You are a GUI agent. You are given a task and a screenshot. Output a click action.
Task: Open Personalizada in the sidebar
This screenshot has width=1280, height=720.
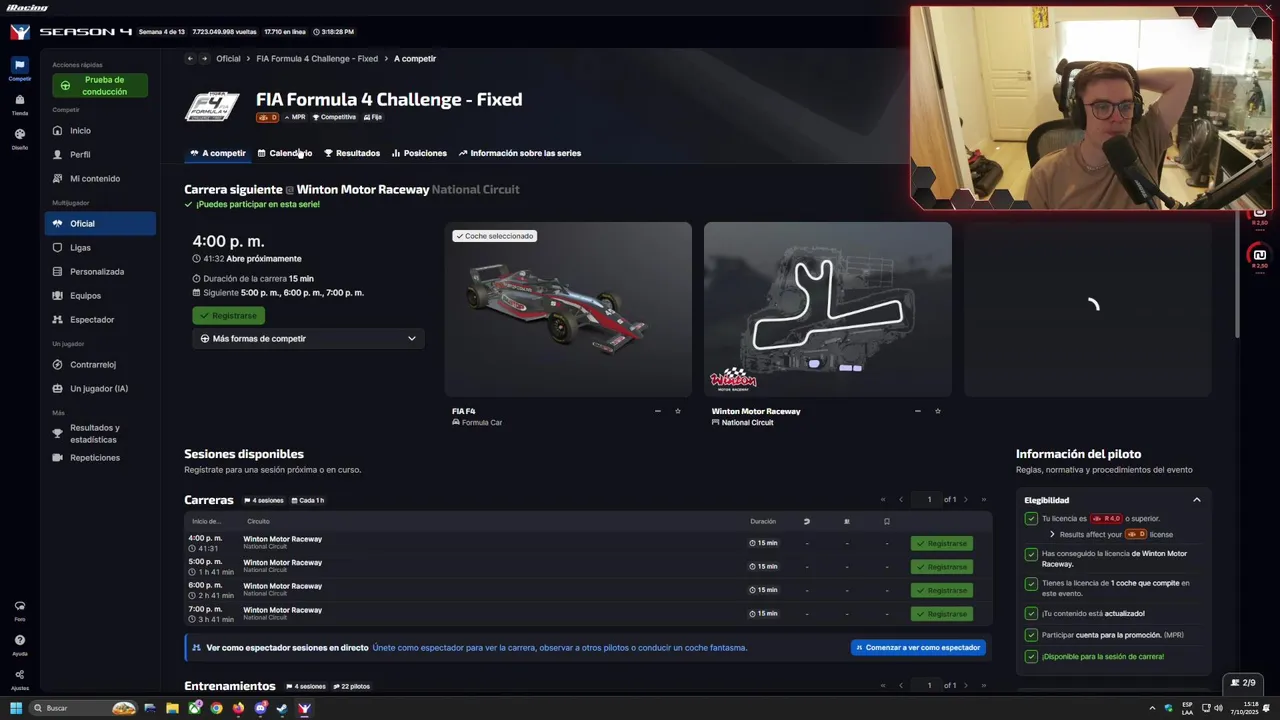pos(100,272)
